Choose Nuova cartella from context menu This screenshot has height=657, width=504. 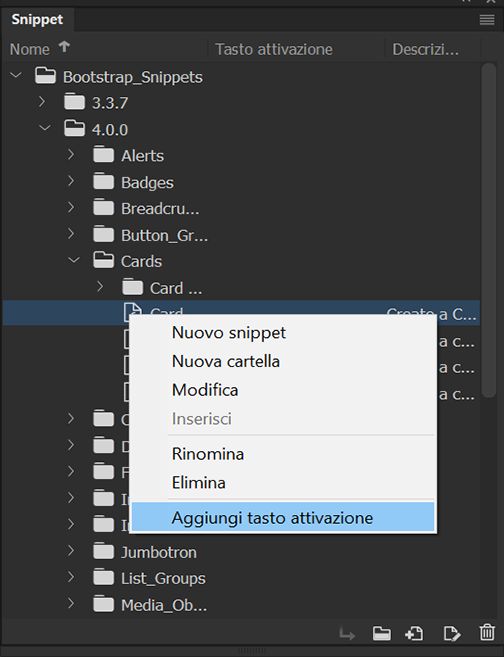283,361
